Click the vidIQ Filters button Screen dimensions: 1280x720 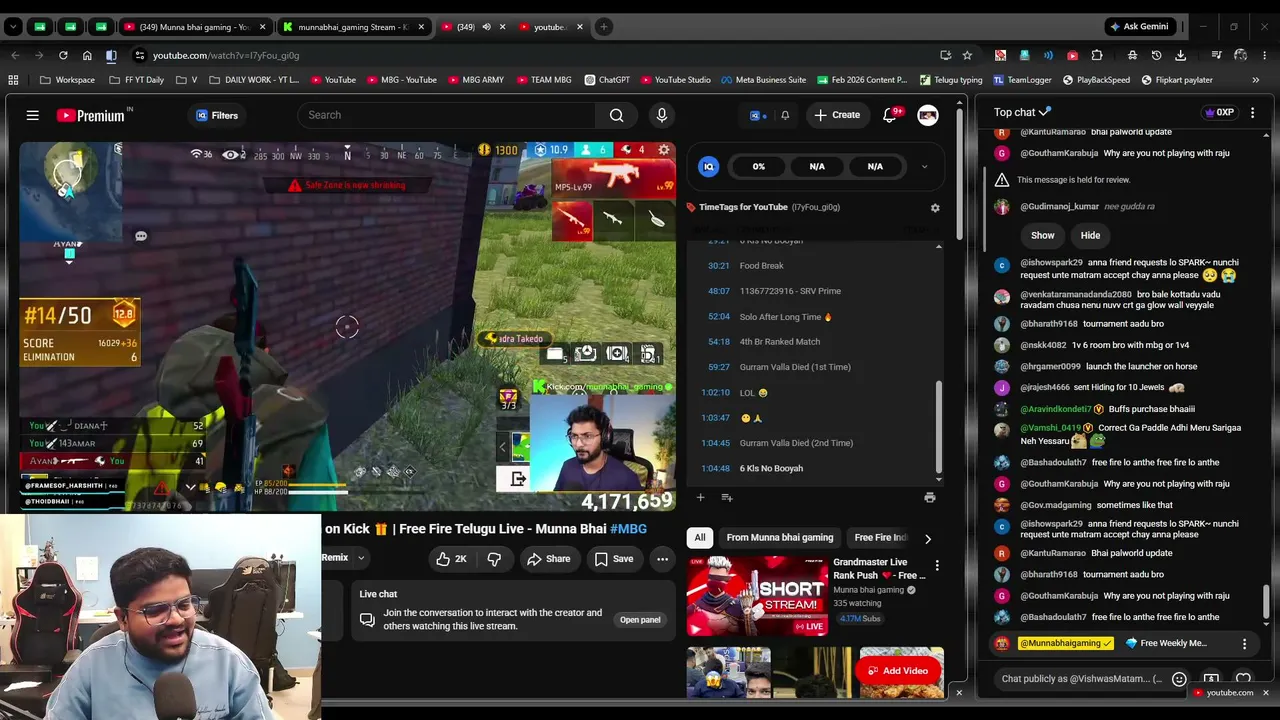point(217,115)
